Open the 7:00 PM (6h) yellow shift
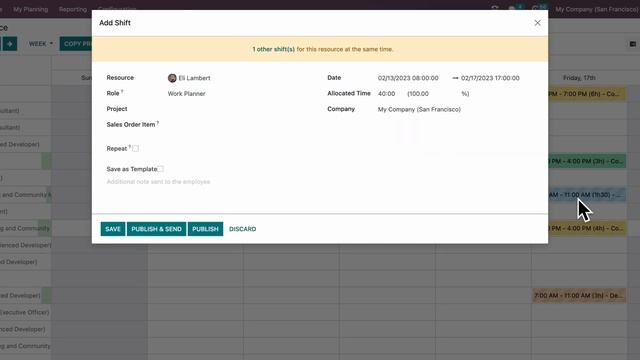 coord(587,94)
